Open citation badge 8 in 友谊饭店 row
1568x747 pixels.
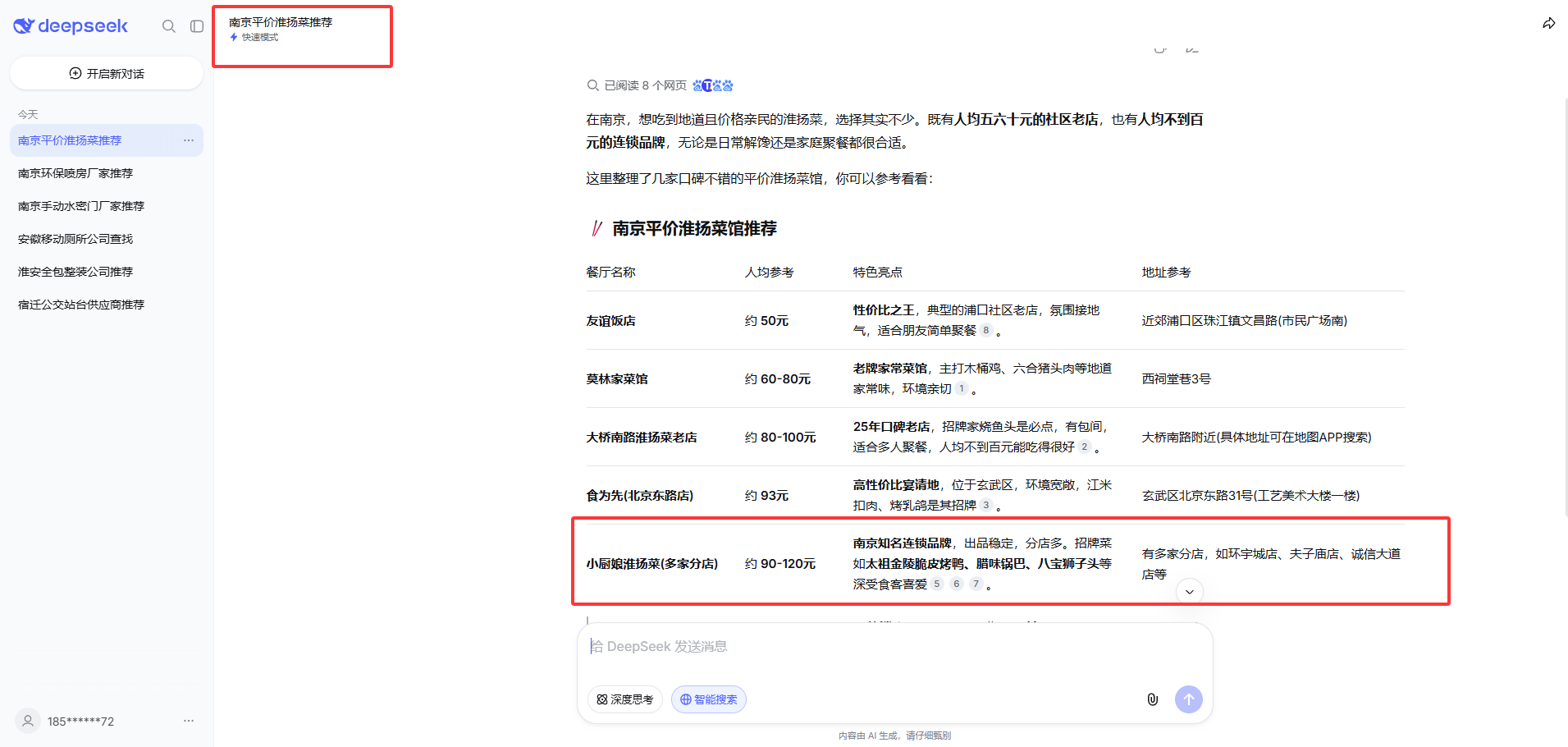coord(986,330)
